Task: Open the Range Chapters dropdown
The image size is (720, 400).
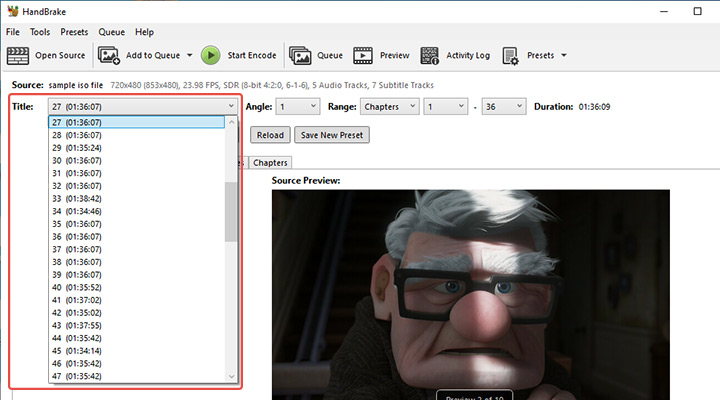Action: tap(389, 107)
